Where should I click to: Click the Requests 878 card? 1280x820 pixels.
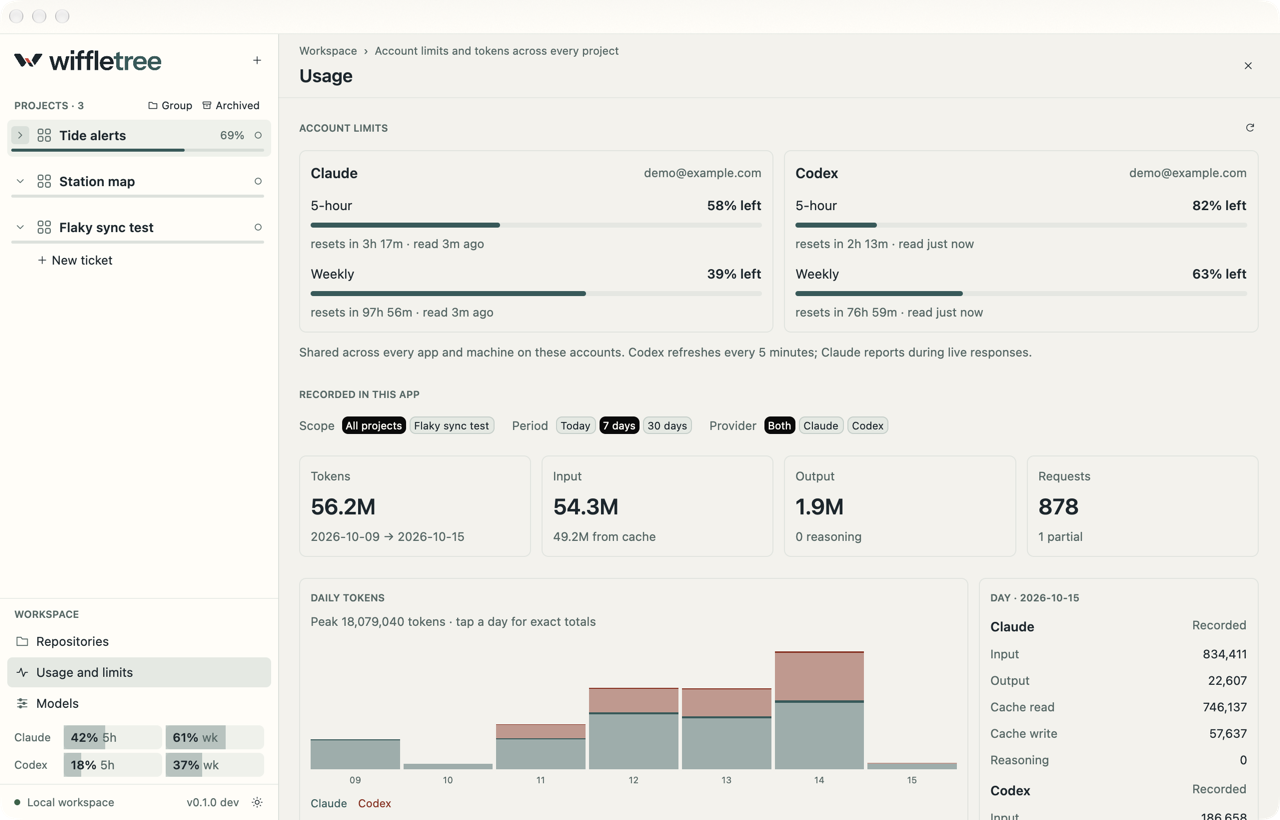coord(1142,506)
